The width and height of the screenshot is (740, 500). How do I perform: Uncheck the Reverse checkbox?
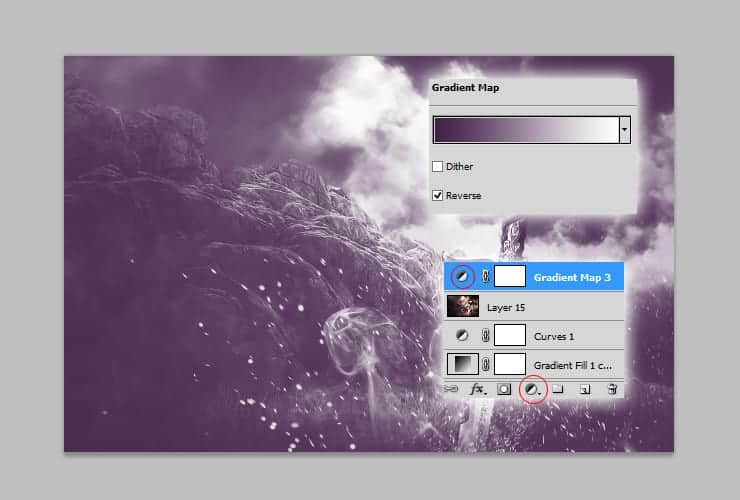coord(437,196)
